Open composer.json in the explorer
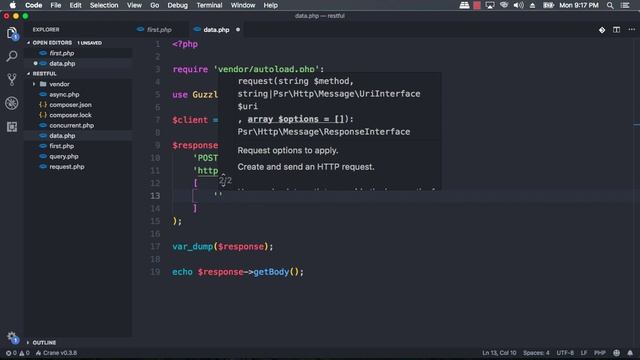Image resolution: width=640 pixels, height=360 pixels. 70,105
